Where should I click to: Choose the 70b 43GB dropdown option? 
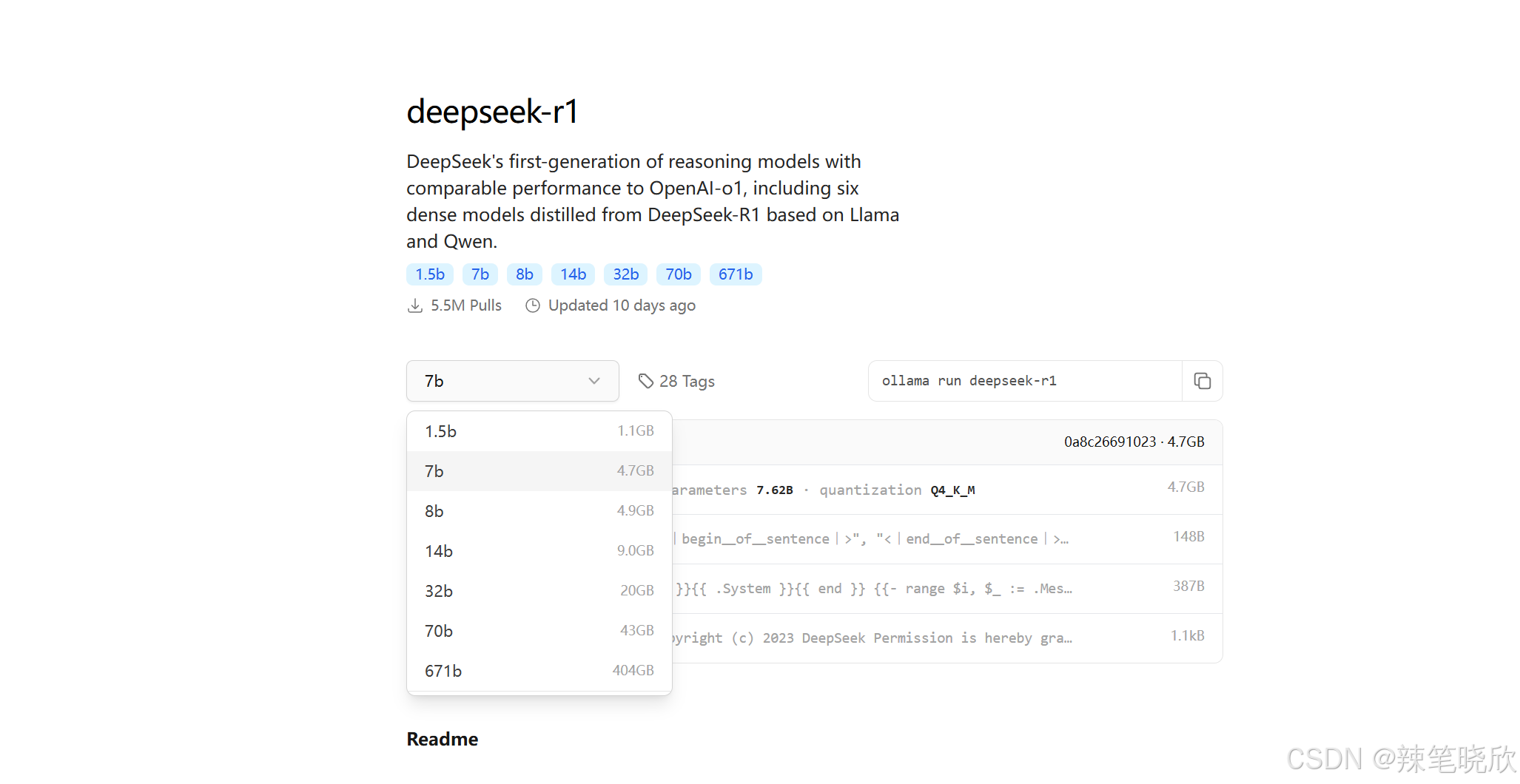pyautogui.click(x=539, y=631)
